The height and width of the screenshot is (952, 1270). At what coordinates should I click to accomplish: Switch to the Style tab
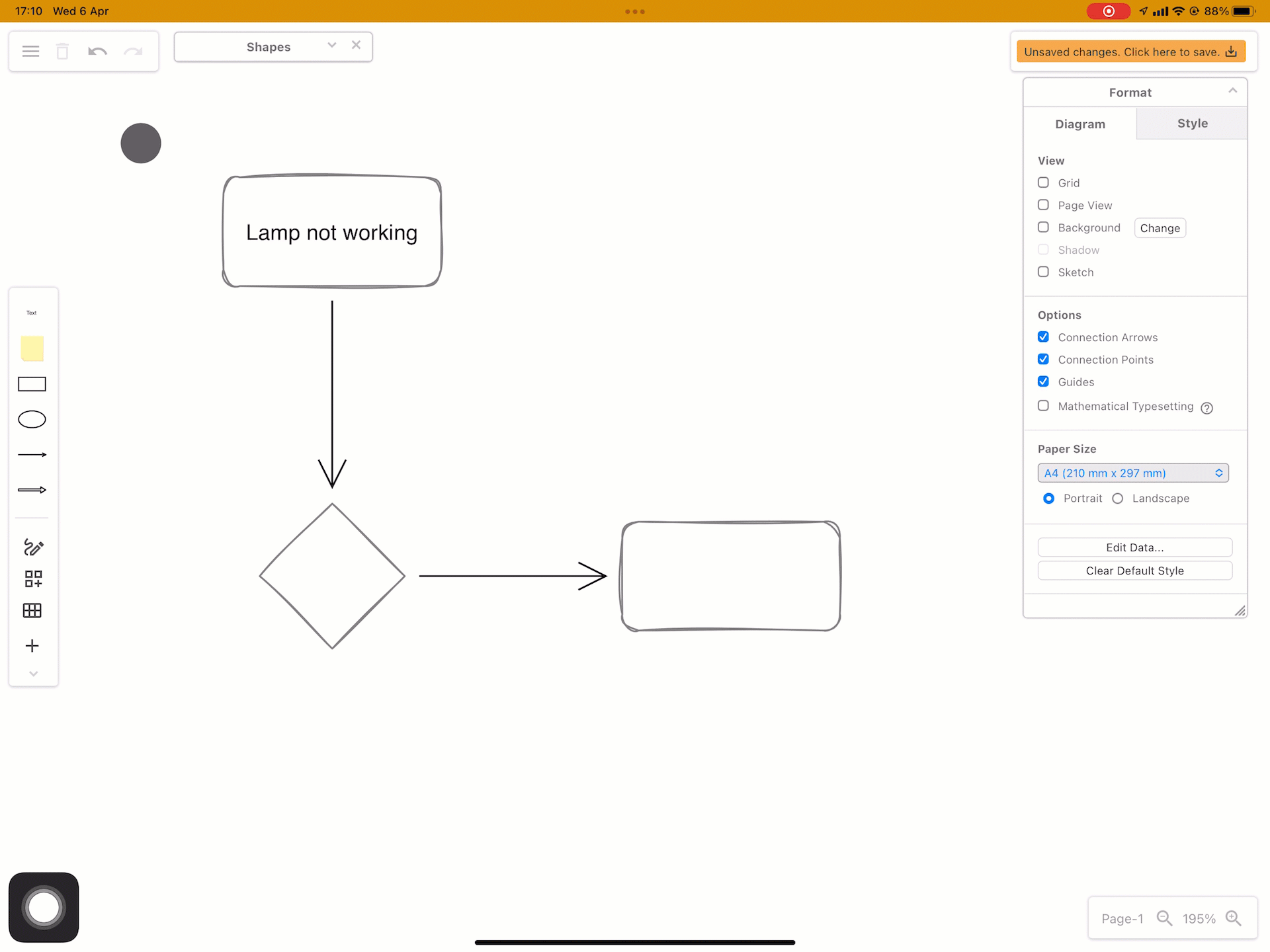click(x=1192, y=123)
